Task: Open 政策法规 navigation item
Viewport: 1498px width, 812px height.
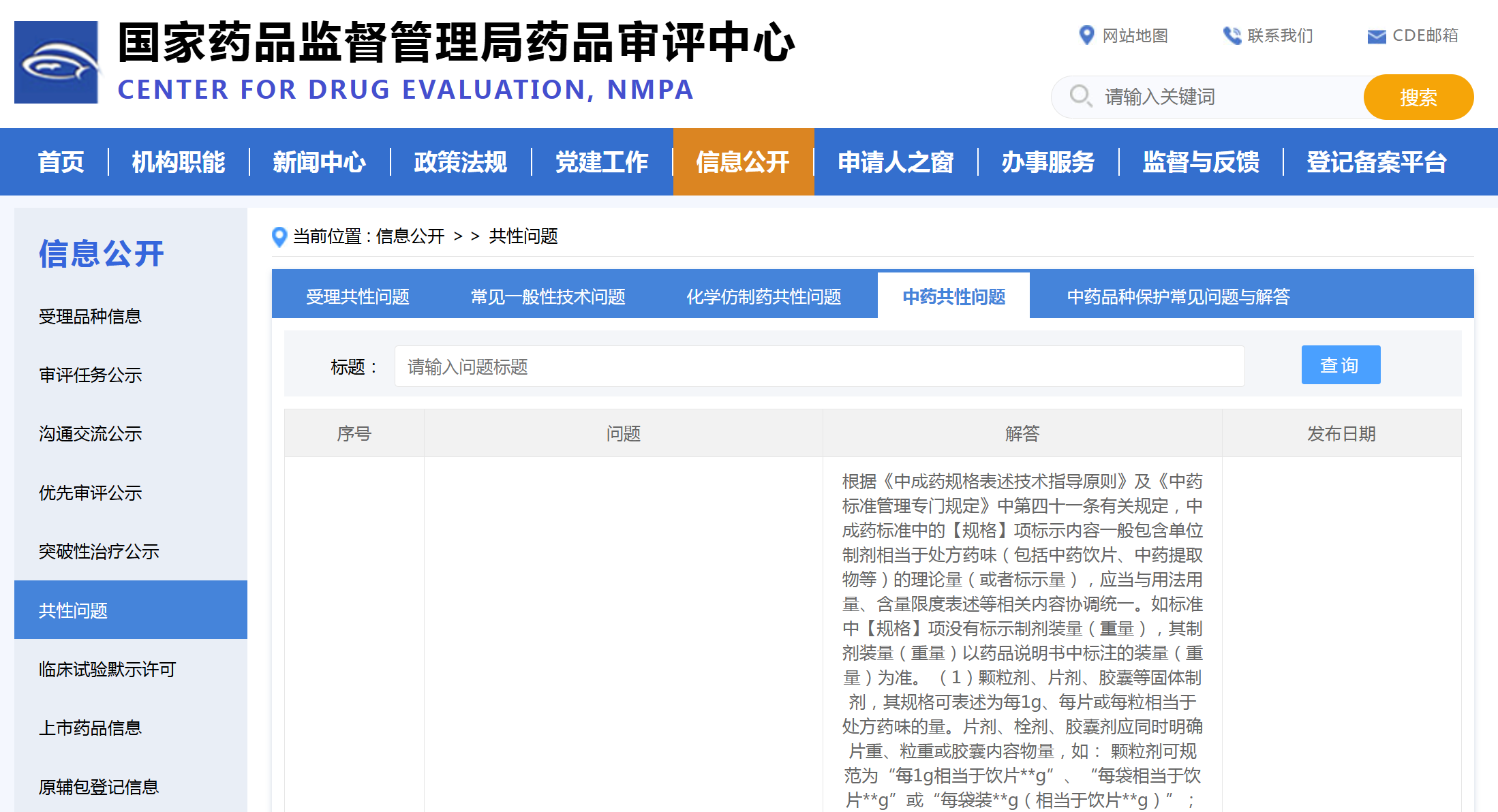Action: pyautogui.click(x=461, y=162)
